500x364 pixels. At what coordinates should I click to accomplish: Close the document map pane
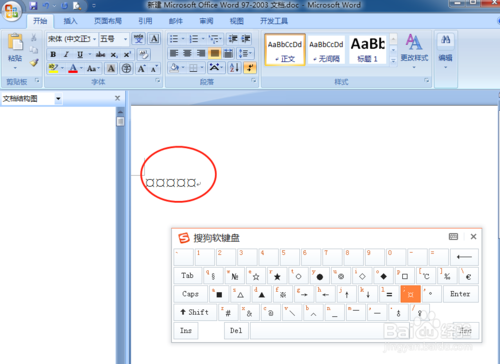[x=117, y=98]
